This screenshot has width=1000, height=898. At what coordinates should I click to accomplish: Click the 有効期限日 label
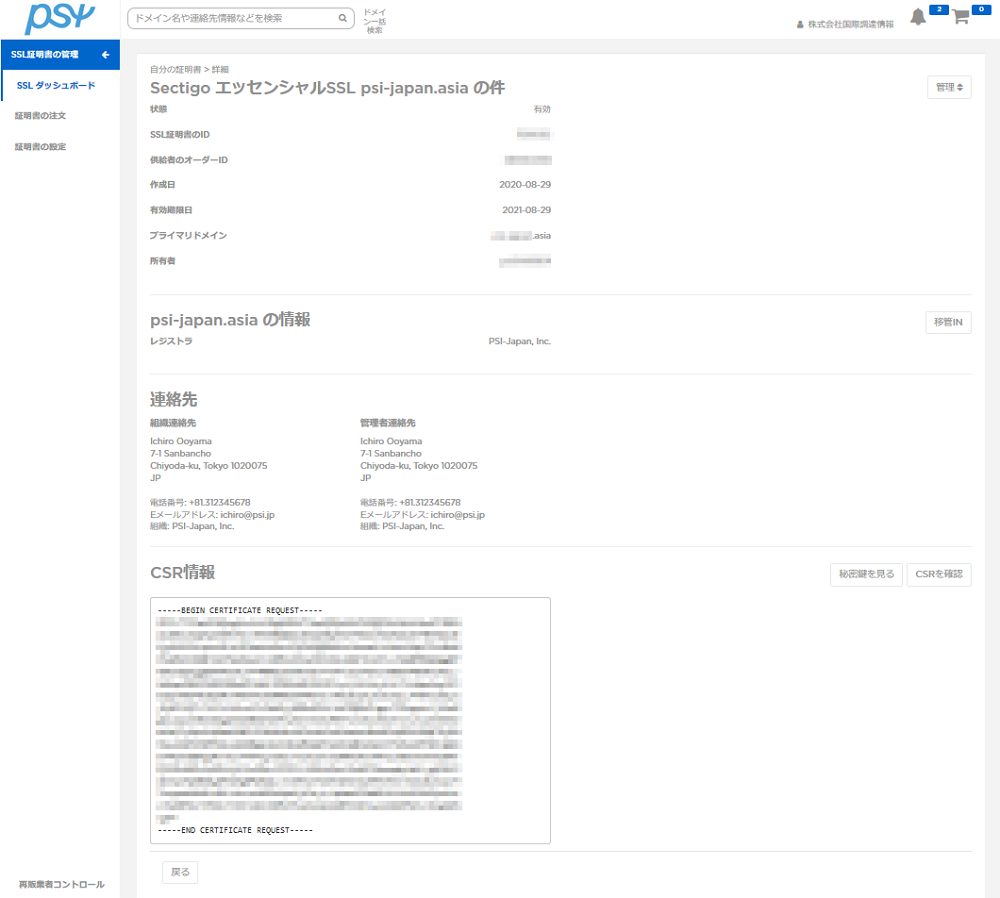(x=171, y=210)
